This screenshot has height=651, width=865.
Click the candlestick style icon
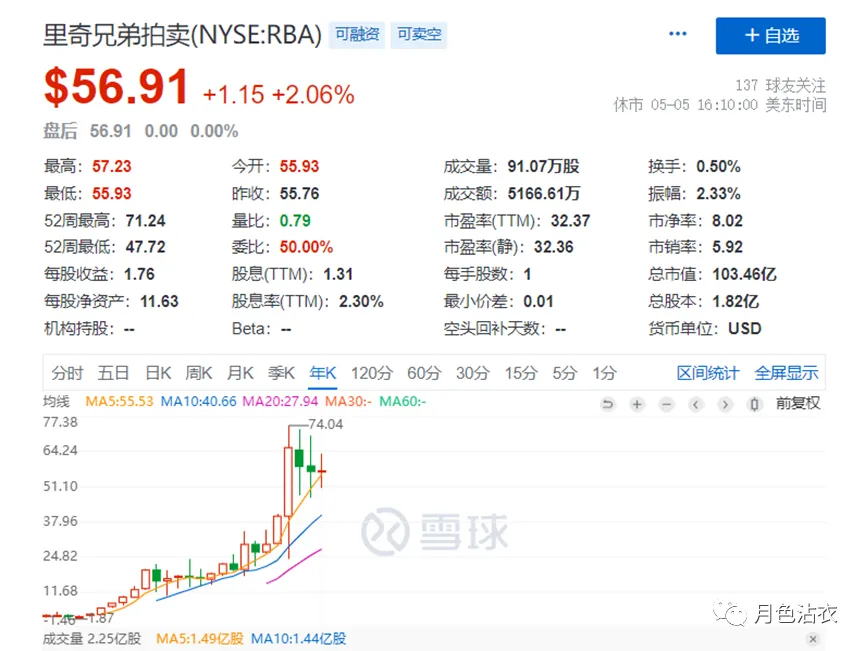pos(754,404)
